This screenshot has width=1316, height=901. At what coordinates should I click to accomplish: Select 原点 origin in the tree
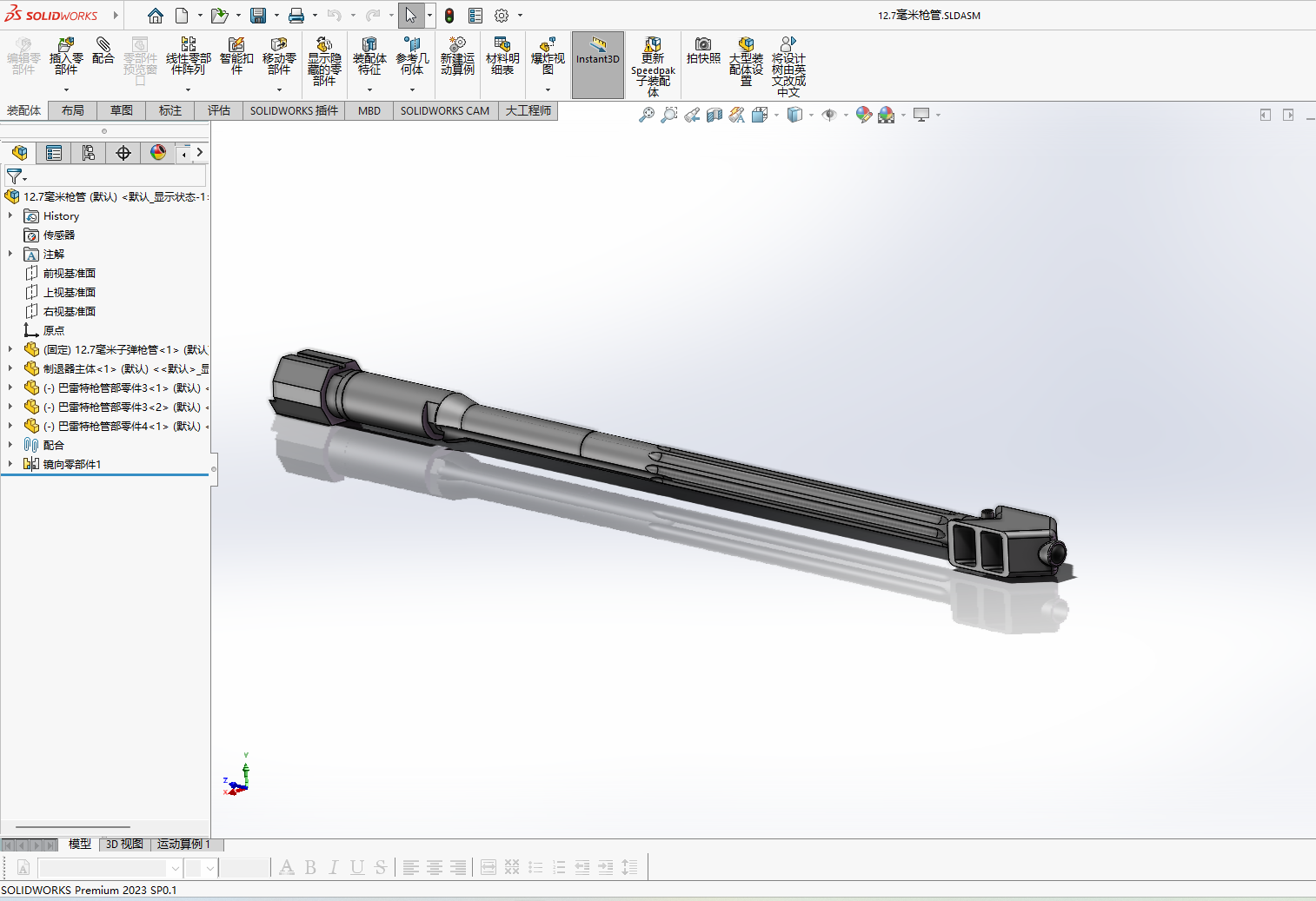(x=54, y=330)
